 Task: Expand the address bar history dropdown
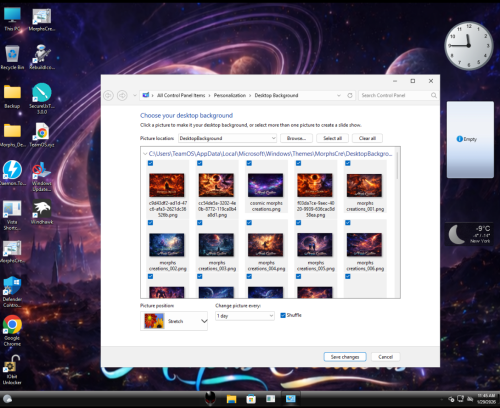(x=339, y=95)
